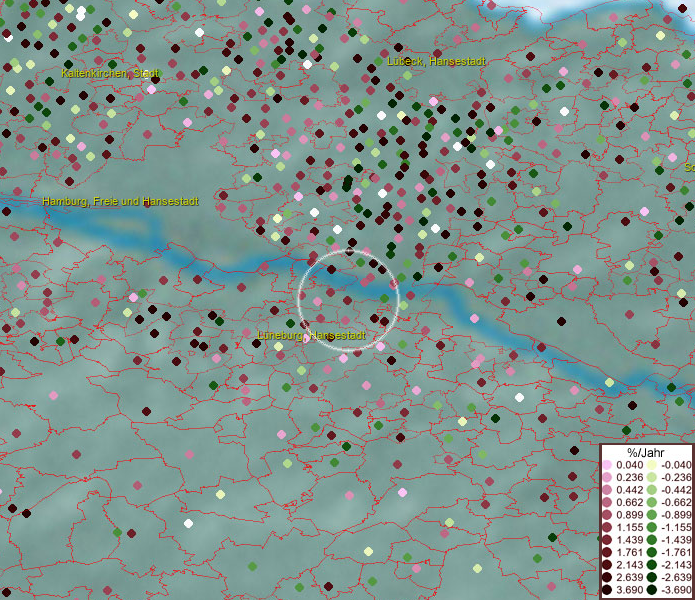Select the 2.639 legend value
The width and height of the screenshot is (695, 600).
629,578
